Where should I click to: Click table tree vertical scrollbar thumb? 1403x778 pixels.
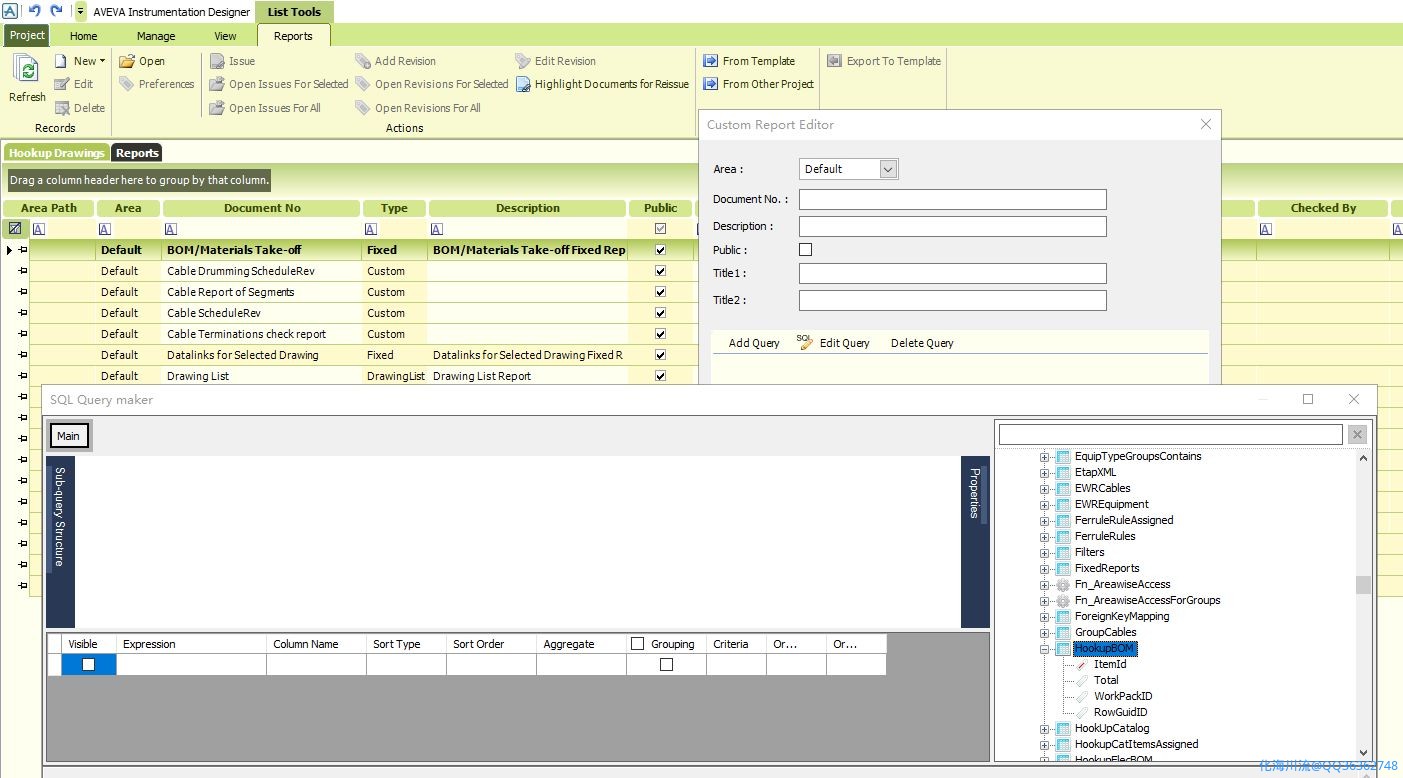click(1363, 584)
